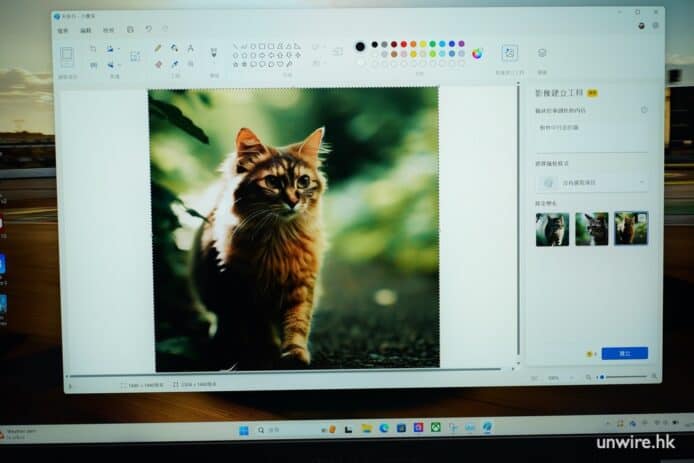The image size is (694, 463).
Task: Open the second menu bar item
Action: click(x=86, y=30)
